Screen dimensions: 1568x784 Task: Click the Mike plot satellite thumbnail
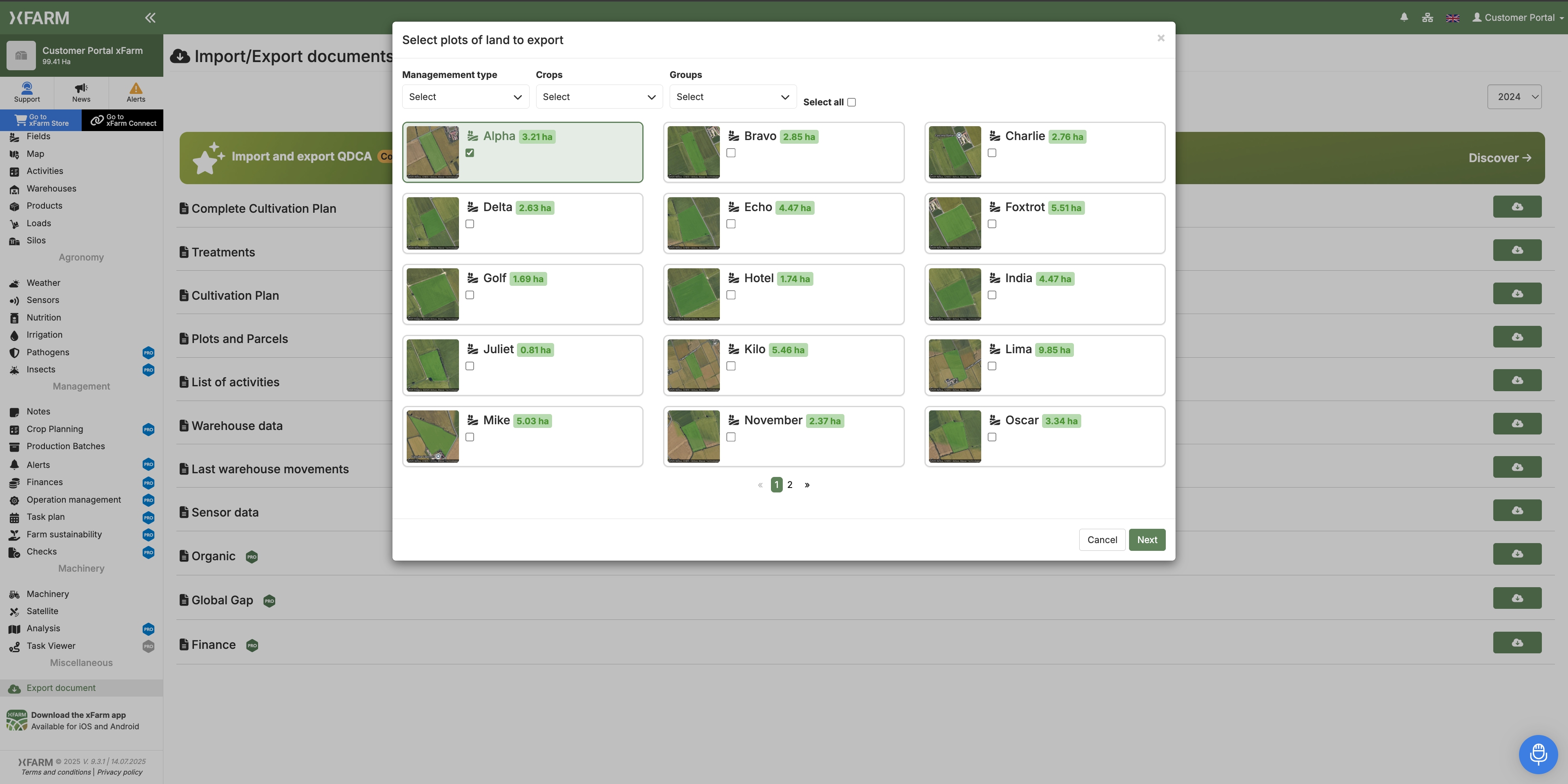pos(432,437)
